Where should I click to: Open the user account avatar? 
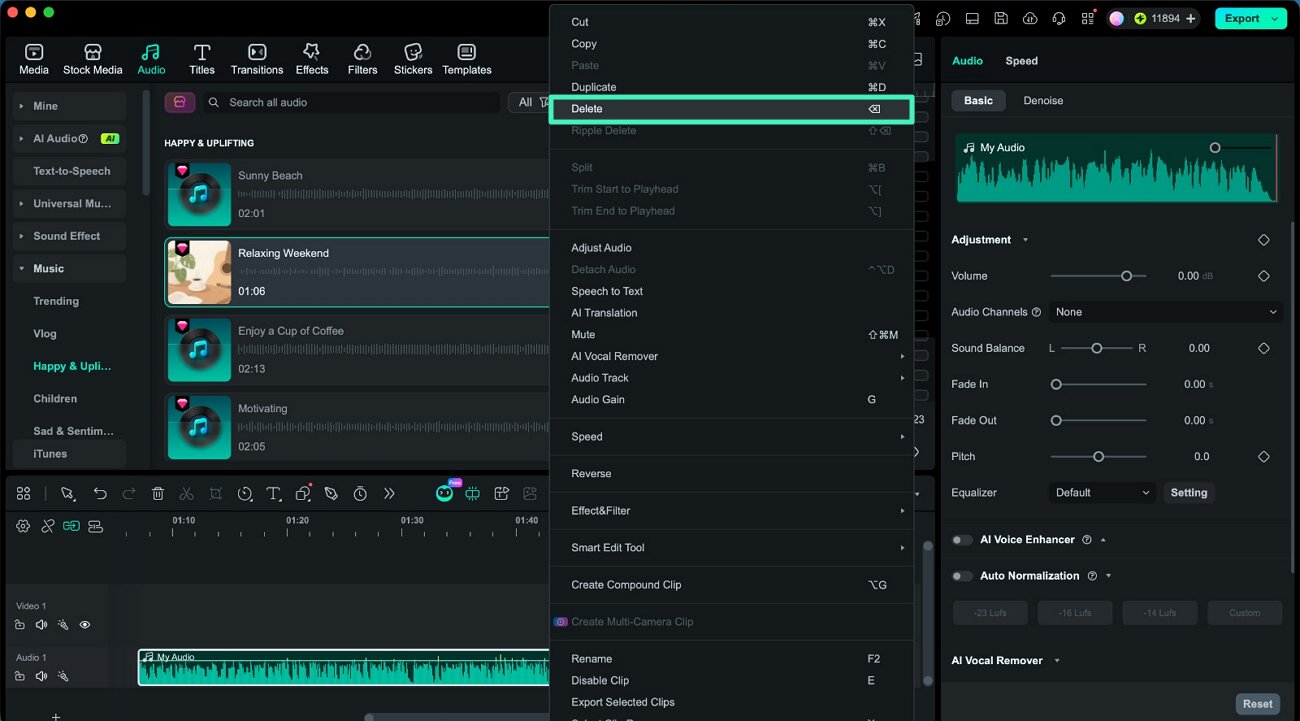pos(1117,18)
